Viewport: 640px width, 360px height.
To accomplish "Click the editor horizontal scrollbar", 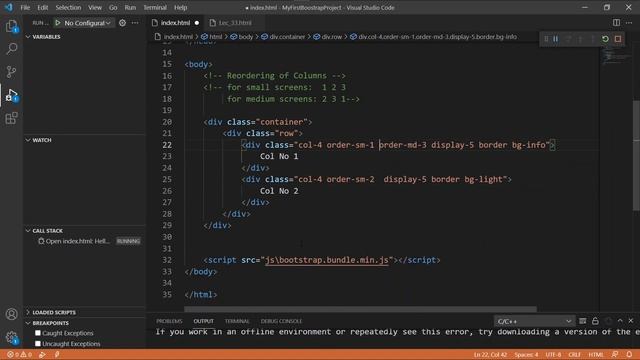I will point(360,309).
